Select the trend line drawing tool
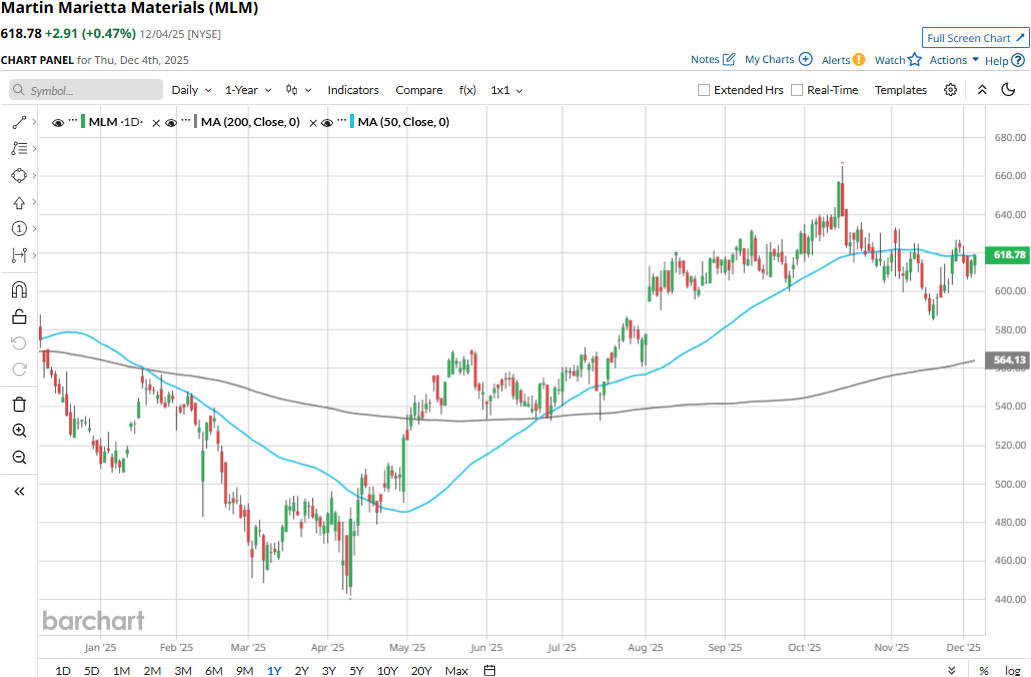This screenshot has height=677, width=1031. pos(19,122)
